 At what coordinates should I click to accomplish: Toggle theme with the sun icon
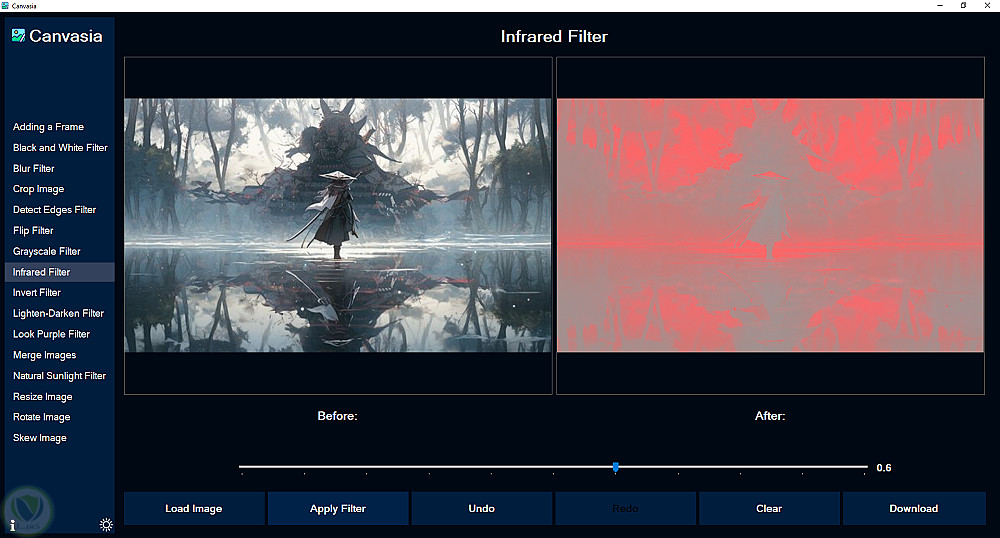106,525
